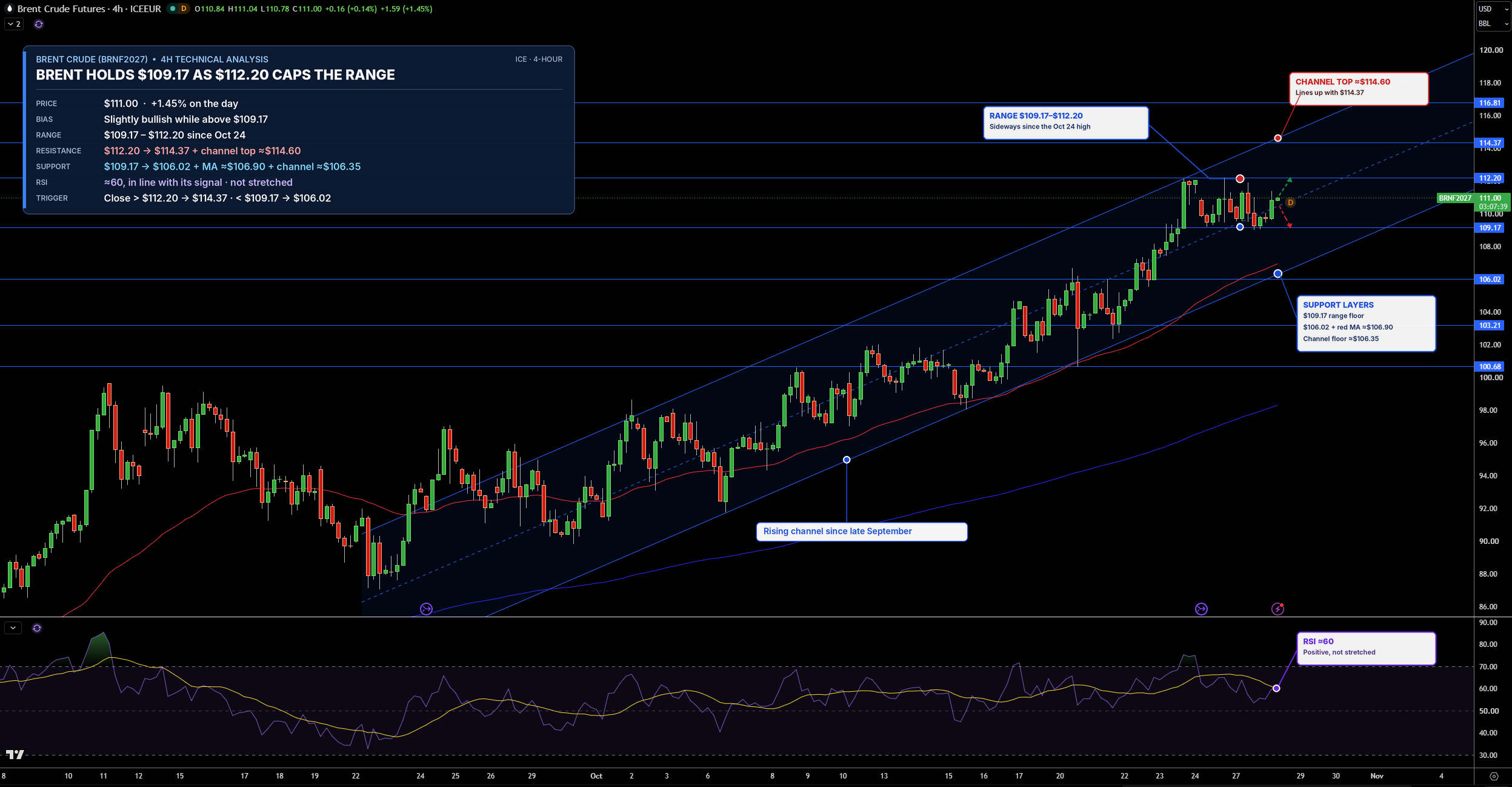Screen dimensions: 1512x787
Task: Click the BRNF2027 current price tag
Action: tap(1455, 198)
